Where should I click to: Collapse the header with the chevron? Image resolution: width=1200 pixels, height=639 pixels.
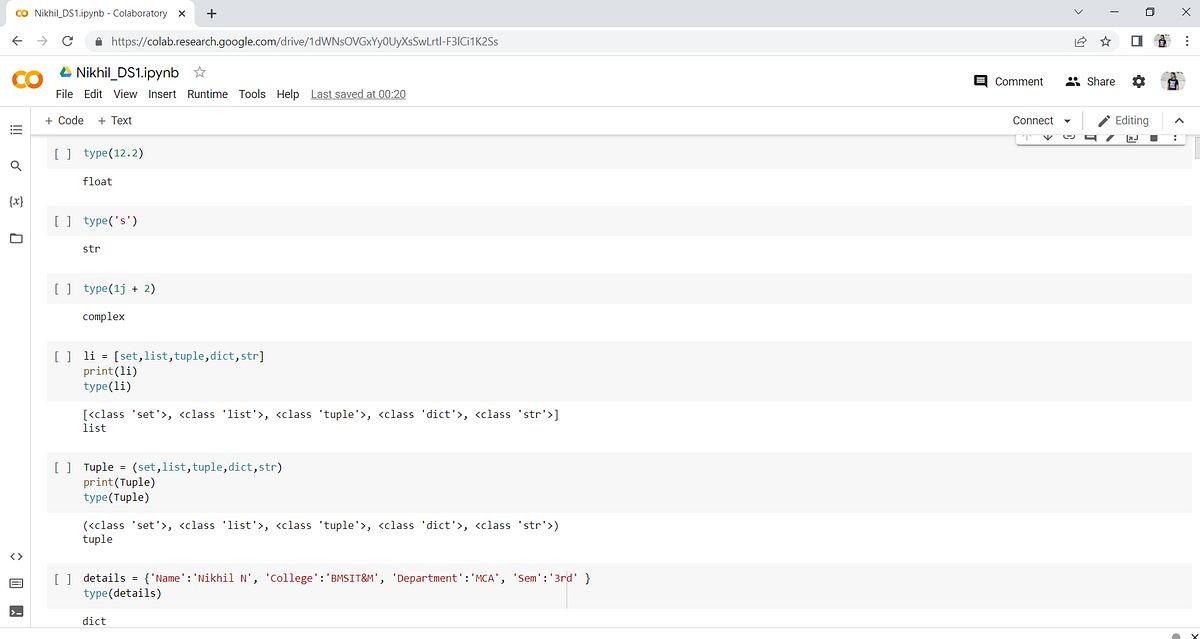coord(1179,121)
